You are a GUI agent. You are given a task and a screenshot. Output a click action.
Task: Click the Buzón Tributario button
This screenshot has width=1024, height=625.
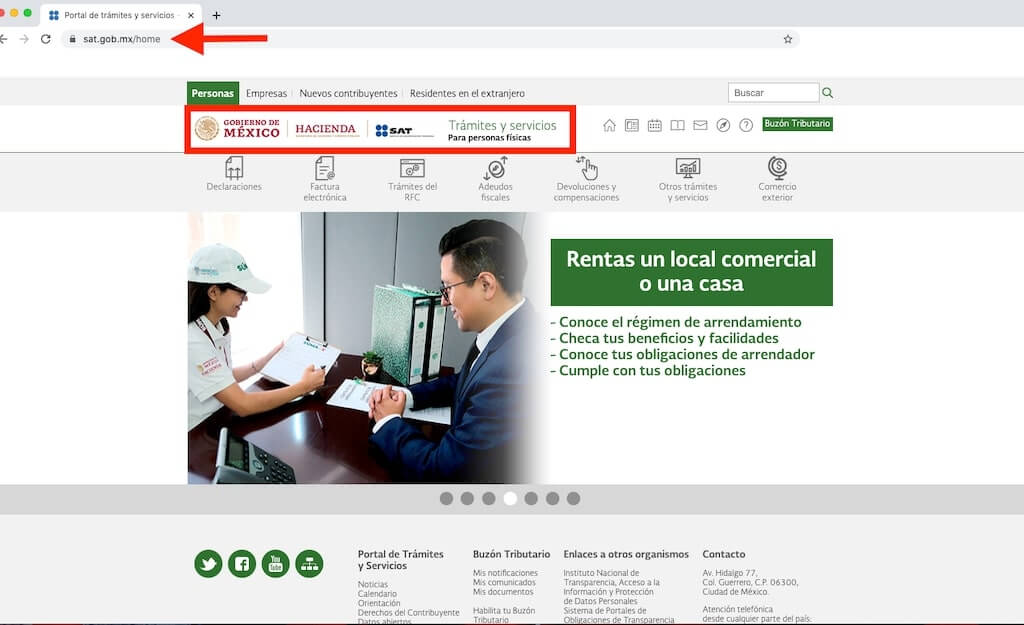(797, 124)
